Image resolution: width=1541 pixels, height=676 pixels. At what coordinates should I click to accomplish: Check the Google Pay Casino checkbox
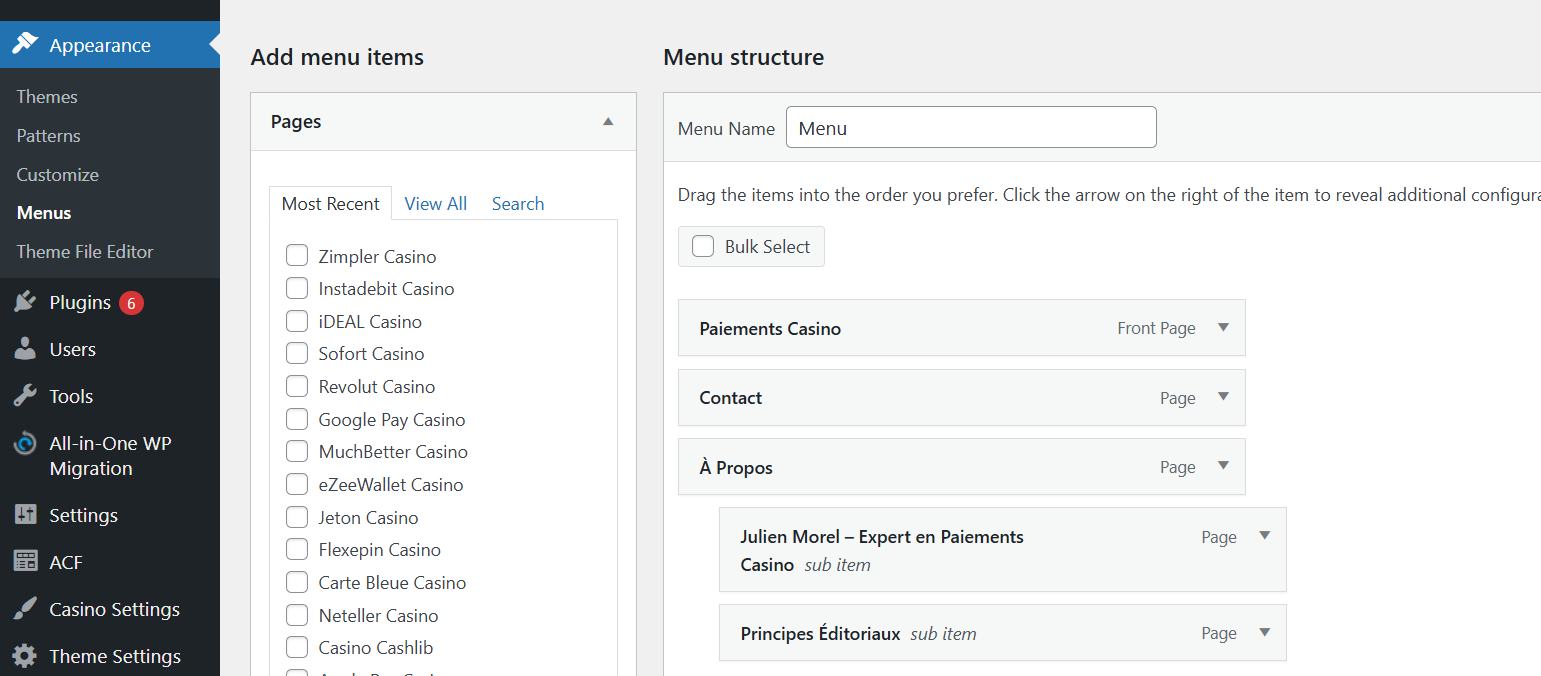(x=297, y=419)
